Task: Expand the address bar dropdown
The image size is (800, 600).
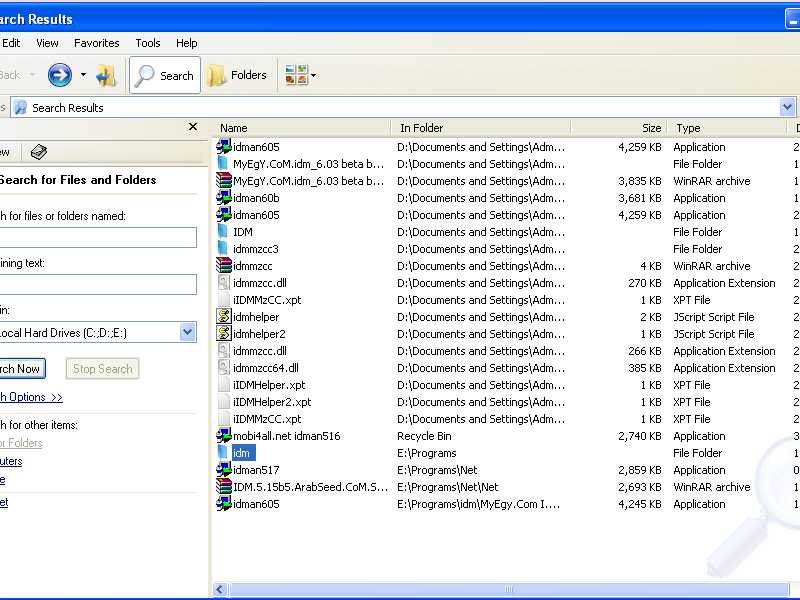Action: pyautogui.click(x=787, y=108)
